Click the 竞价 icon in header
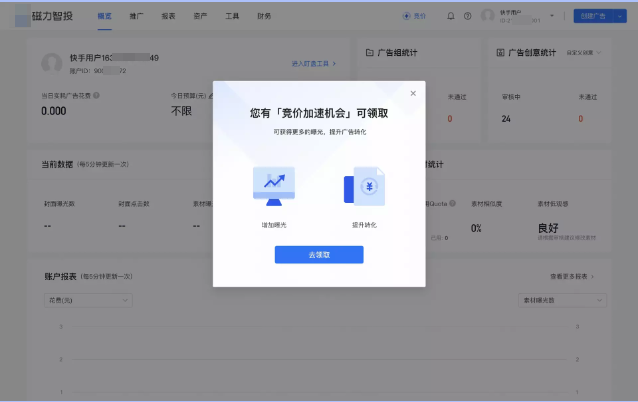The width and height of the screenshot is (638, 402). coord(406,16)
